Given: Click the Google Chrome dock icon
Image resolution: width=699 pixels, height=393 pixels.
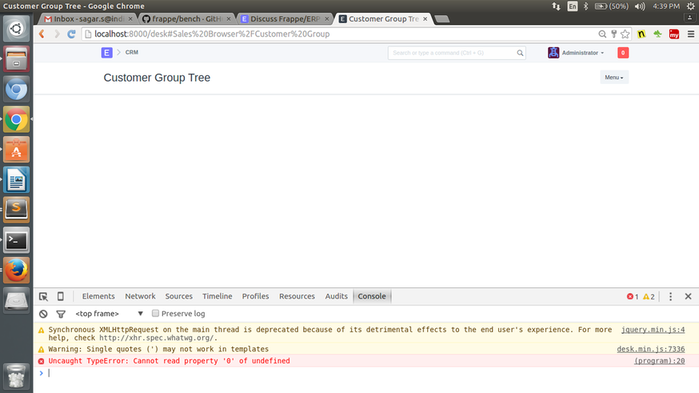Looking at the screenshot, I should (16, 119).
